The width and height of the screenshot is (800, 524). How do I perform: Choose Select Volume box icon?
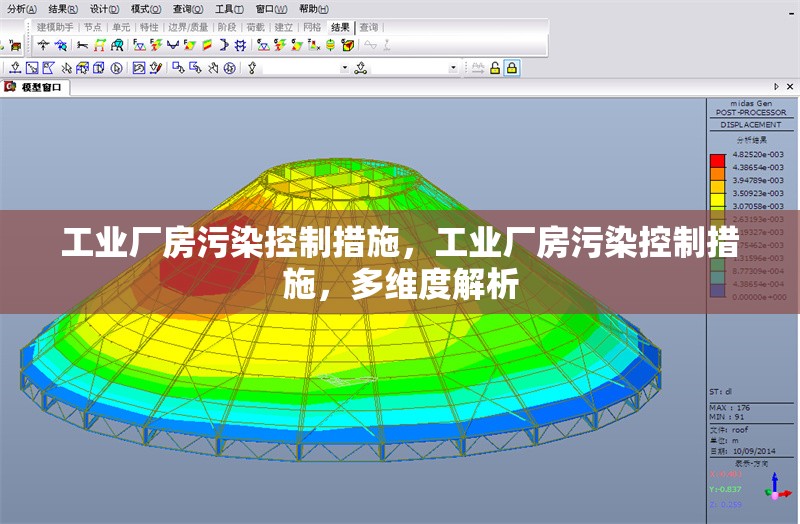tap(99, 68)
